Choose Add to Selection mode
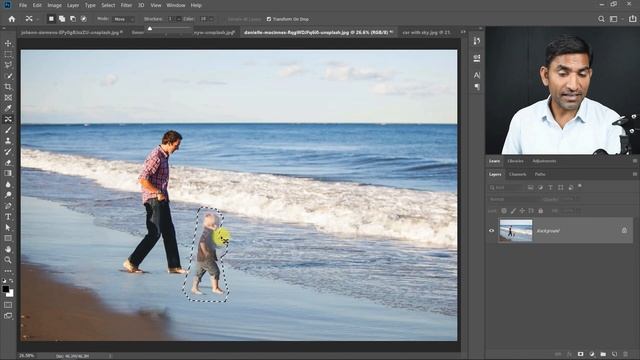This screenshot has width=640, height=360. (62, 19)
